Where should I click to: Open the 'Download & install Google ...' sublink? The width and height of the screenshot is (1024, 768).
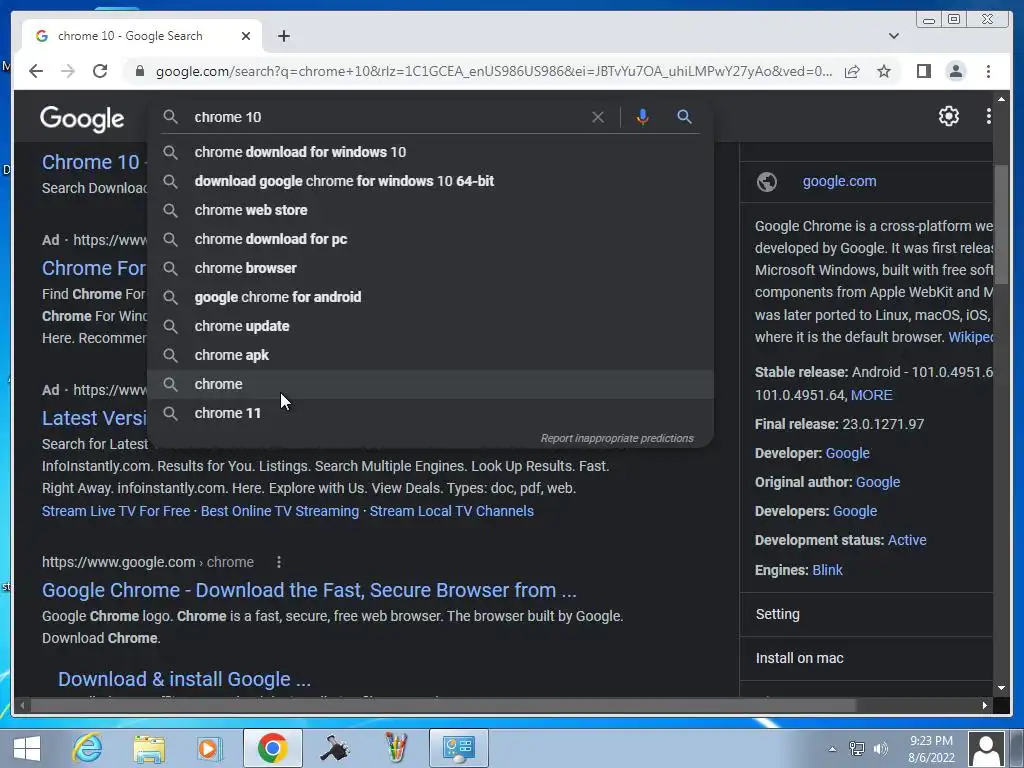pyautogui.click(x=184, y=679)
